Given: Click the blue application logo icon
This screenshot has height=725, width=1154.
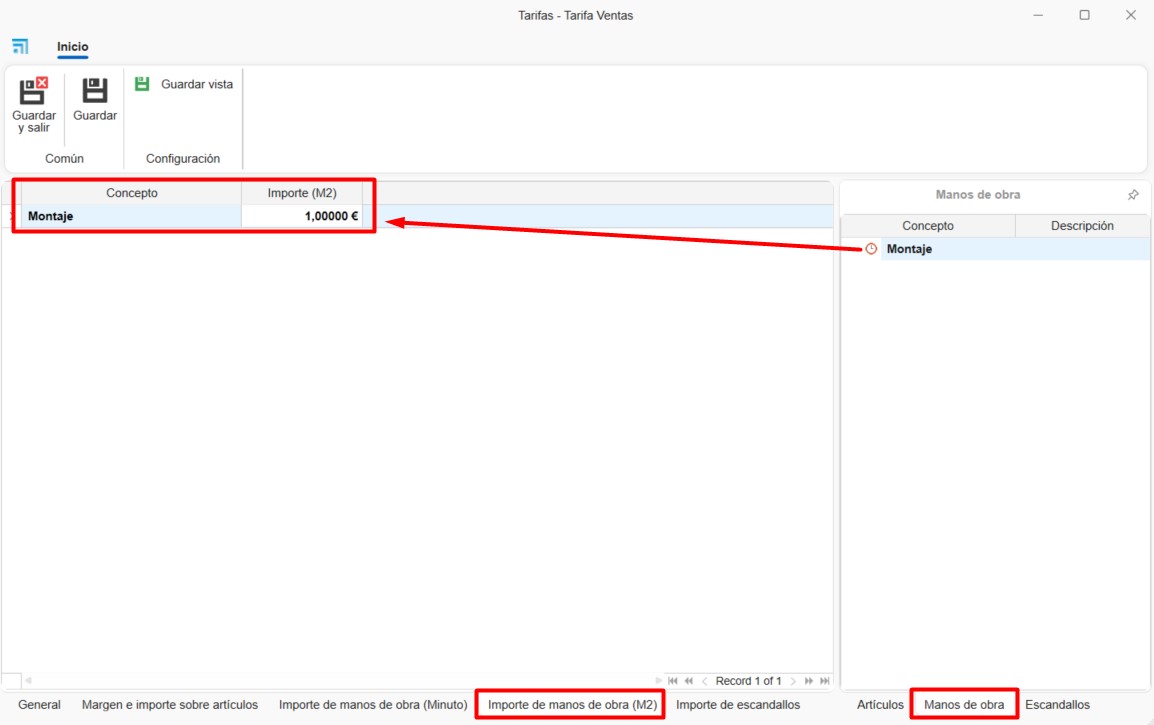Looking at the screenshot, I should pos(20,47).
